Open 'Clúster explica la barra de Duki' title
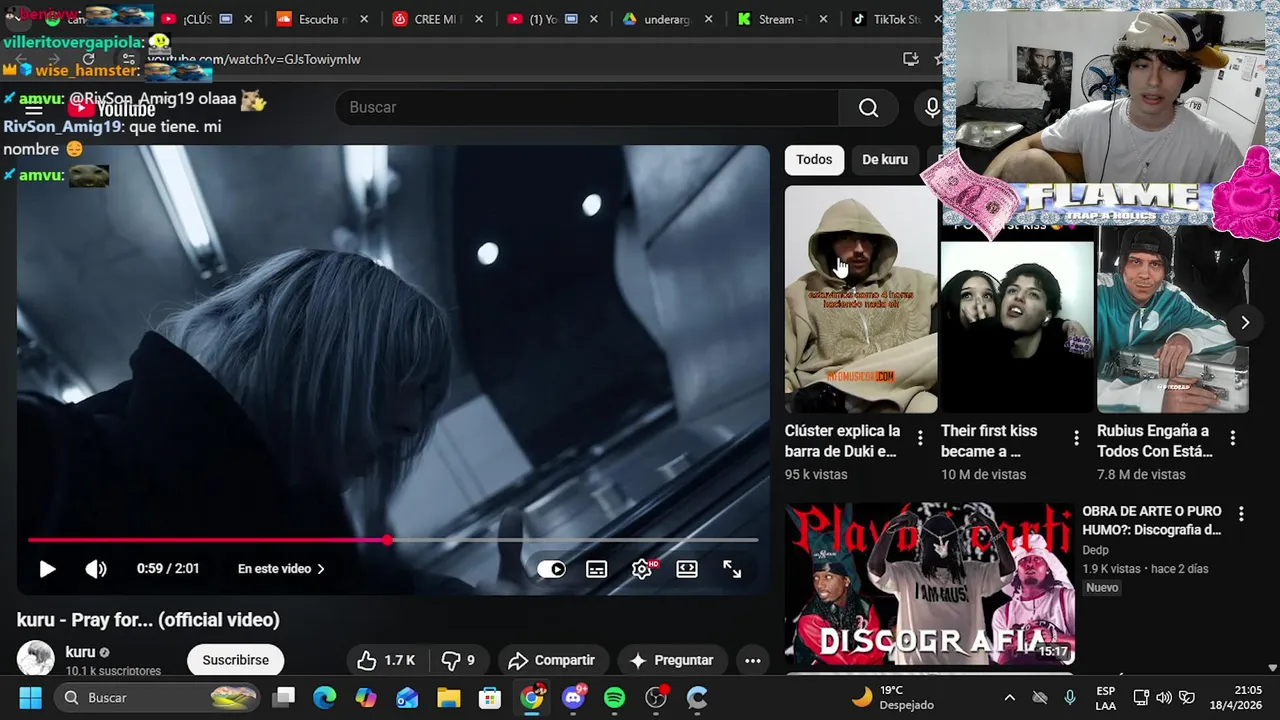The width and height of the screenshot is (1280, 720). 842,441
